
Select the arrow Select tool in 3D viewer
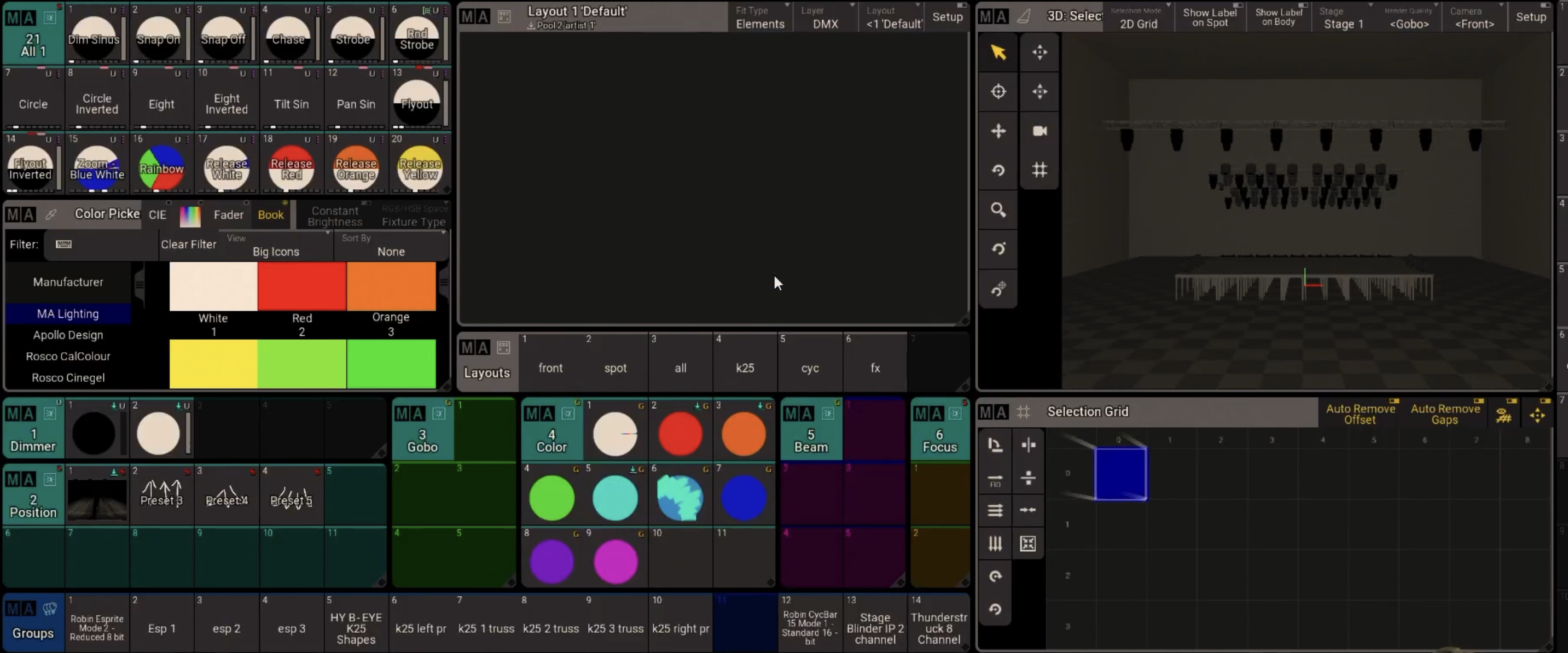click(x=998, y=53)
